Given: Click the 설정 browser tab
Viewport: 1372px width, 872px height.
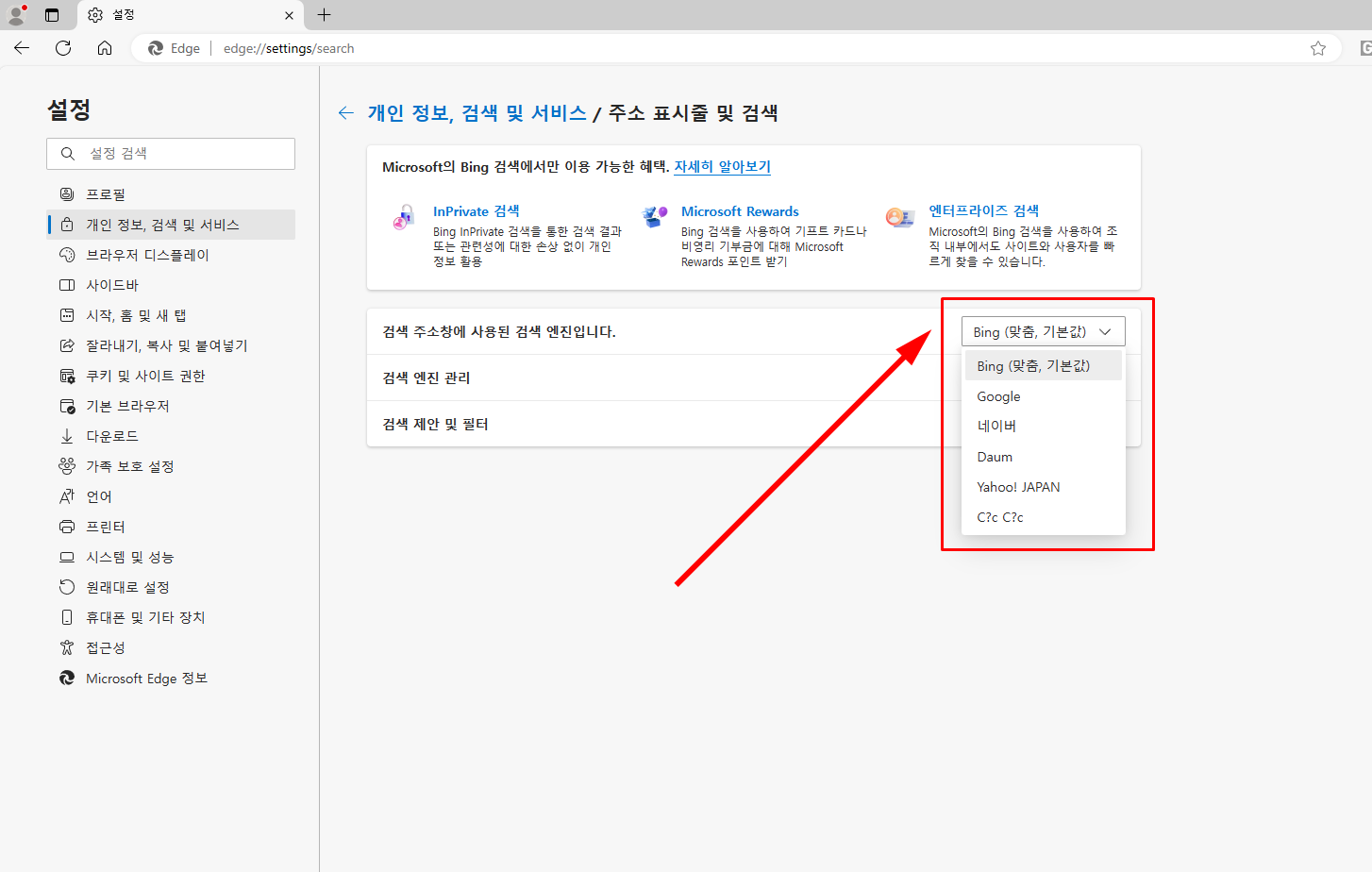Looking at the screenshot, I should point(189,15).
